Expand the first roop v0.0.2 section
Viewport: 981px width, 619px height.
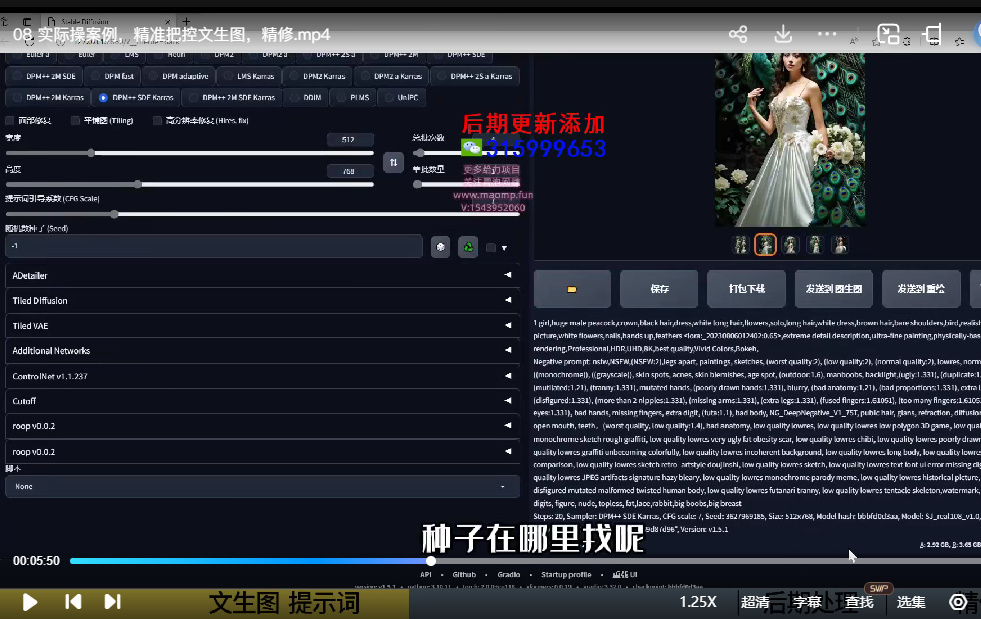point(262,426)
